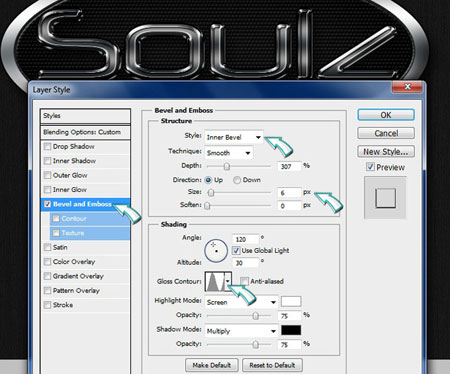Screen dimensions: 450x374
Task: Click the OK button
Action: pos(386,115)
